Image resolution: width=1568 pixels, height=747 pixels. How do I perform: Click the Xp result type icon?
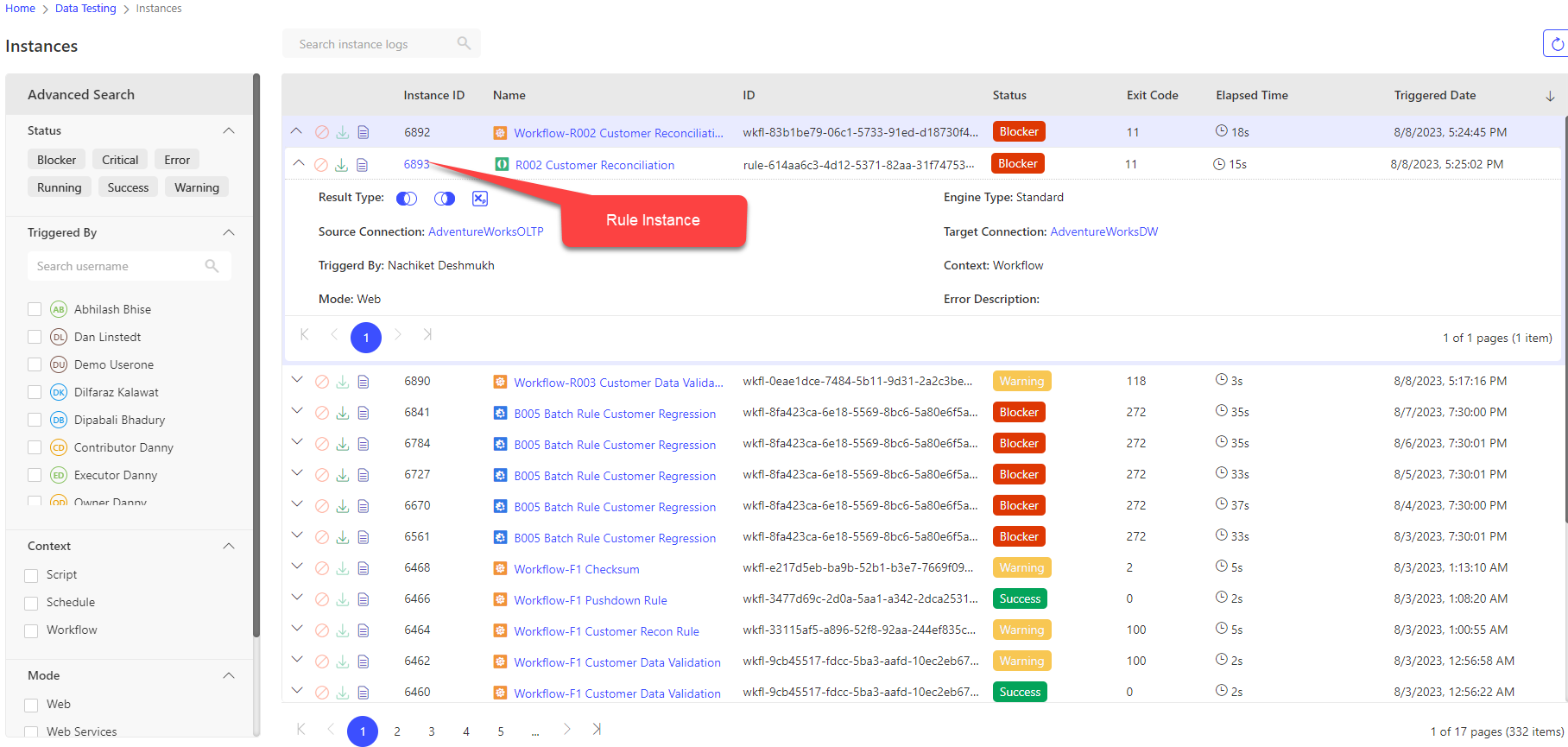(480, 199)
